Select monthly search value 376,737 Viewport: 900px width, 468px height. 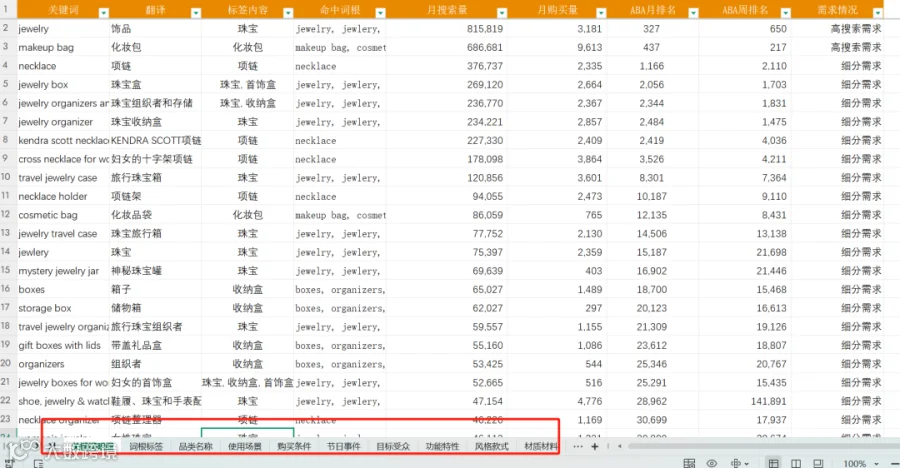pyautogui.click(x=447, y=65)
